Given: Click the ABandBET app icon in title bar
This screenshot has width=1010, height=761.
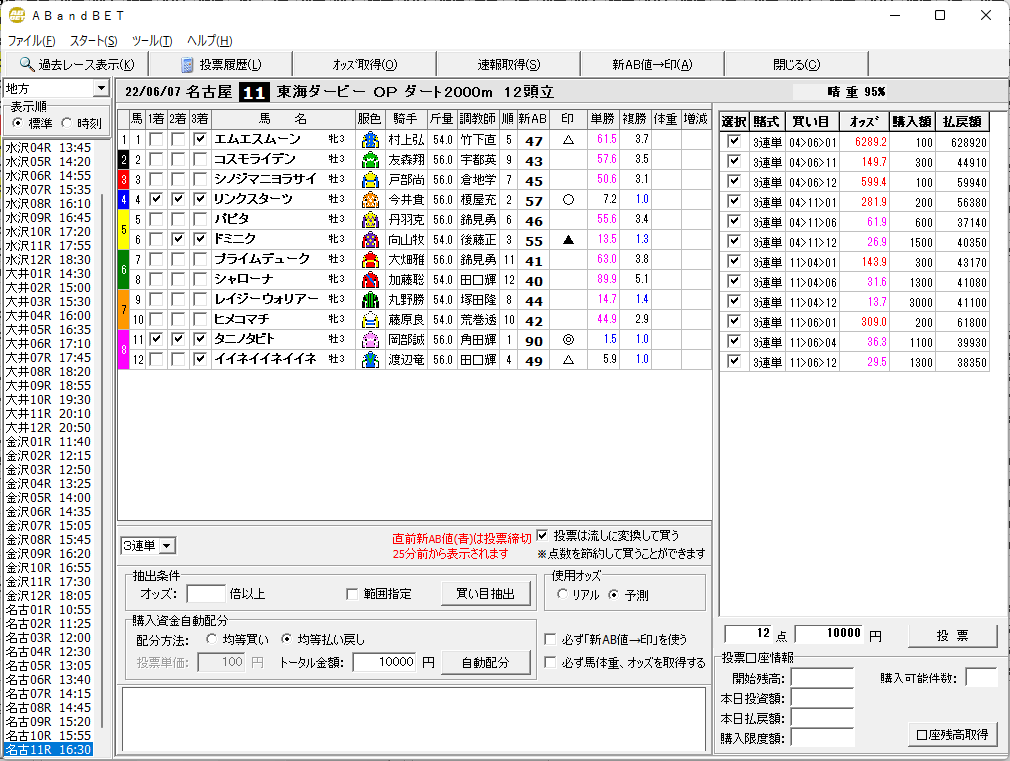Looking at the screenshot, I should pyautogui.click(x=17, y=15).
